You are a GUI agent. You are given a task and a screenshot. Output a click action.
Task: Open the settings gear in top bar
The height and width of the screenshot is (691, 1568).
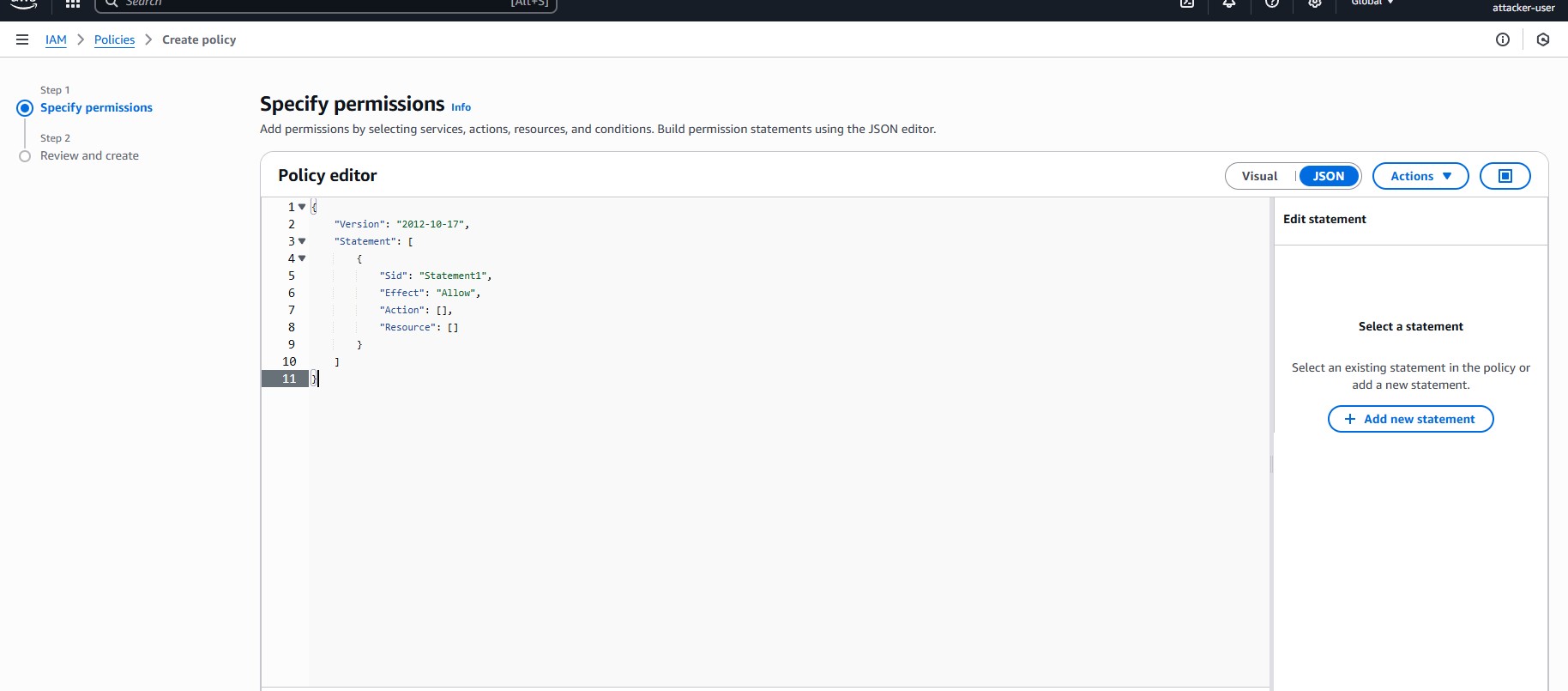[1314, 4]
